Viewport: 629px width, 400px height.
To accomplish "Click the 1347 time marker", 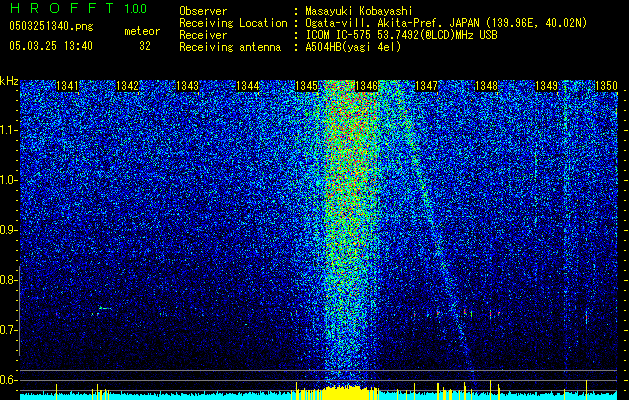I will [426, 86].
